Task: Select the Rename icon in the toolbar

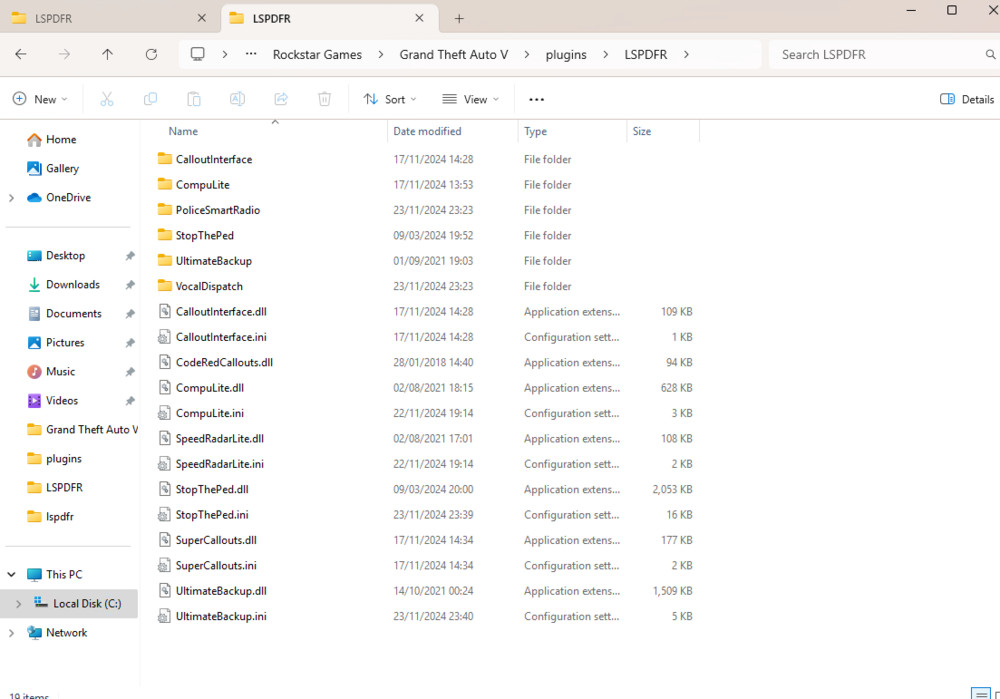Action: pos(236,99)
